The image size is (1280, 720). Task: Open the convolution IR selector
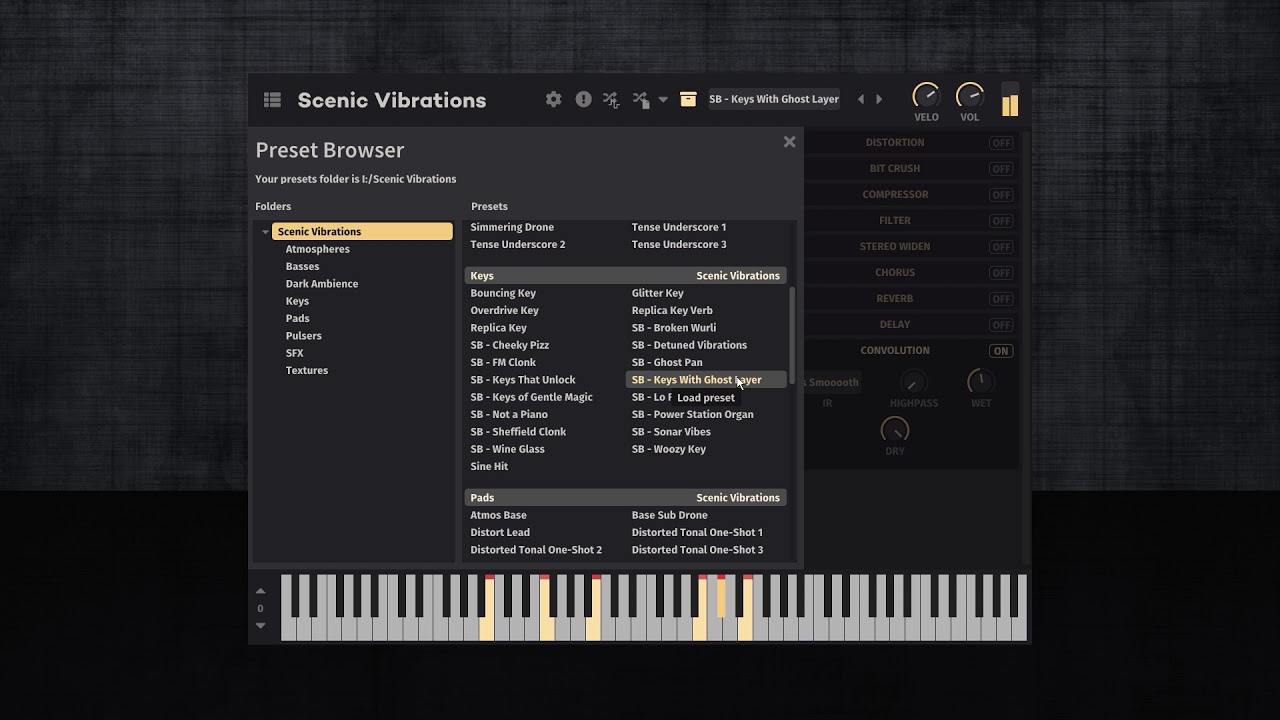[x=830, y=382]
